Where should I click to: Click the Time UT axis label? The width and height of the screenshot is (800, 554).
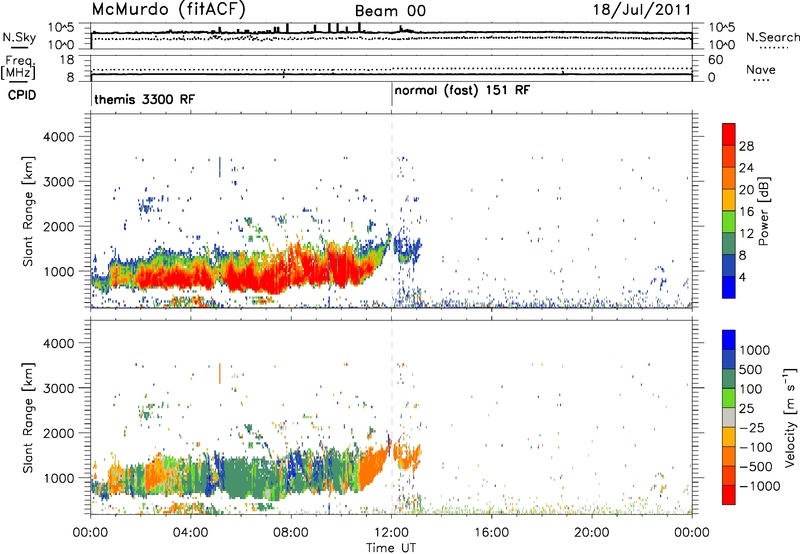click(x=391, y=547)
